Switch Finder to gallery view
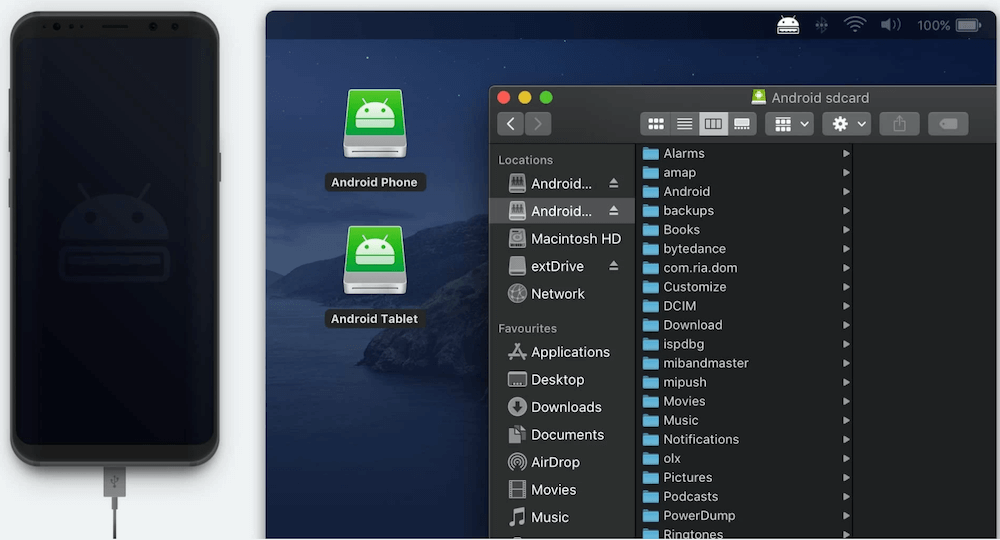 [742, 124]
